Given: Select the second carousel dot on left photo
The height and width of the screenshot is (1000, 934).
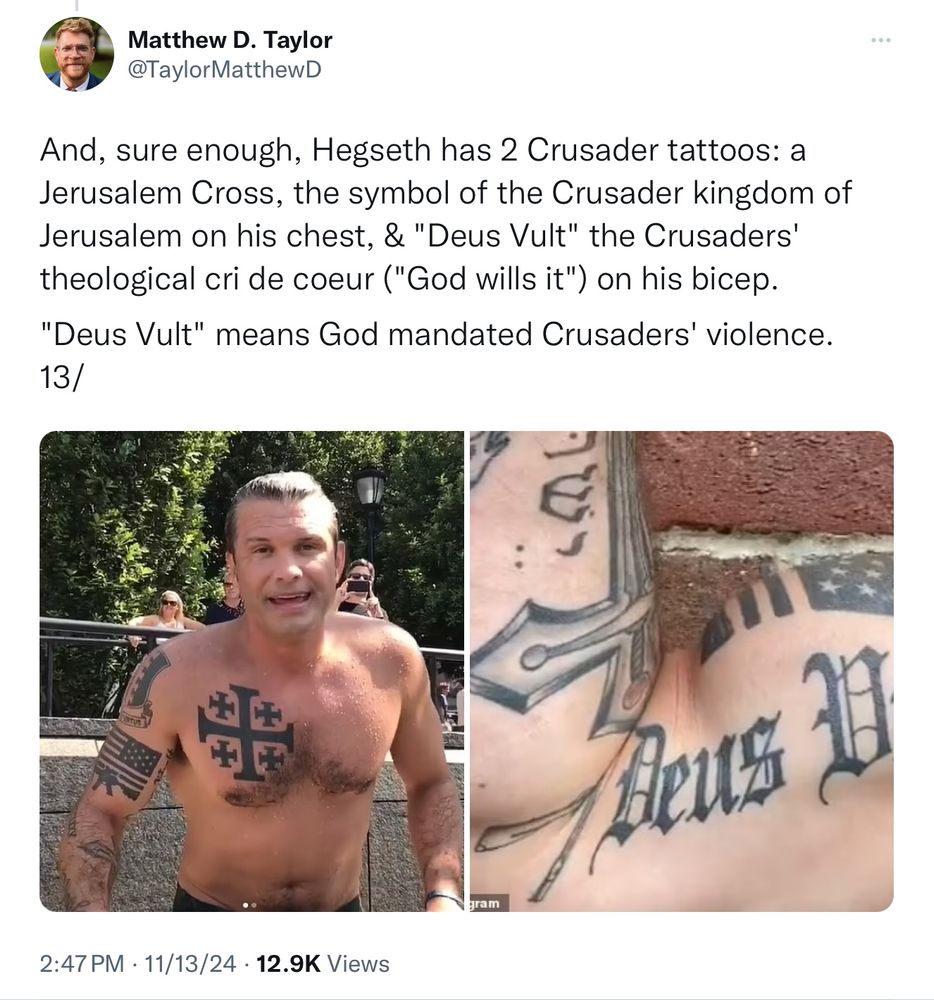Looking at the screenshot, I should pyautogui.click(x=253, y=904).
